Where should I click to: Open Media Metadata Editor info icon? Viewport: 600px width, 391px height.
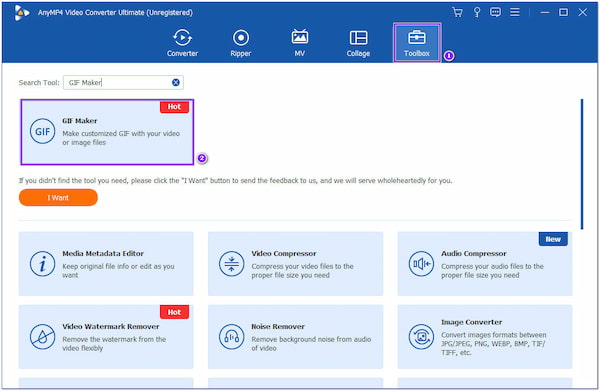point(42,264)
